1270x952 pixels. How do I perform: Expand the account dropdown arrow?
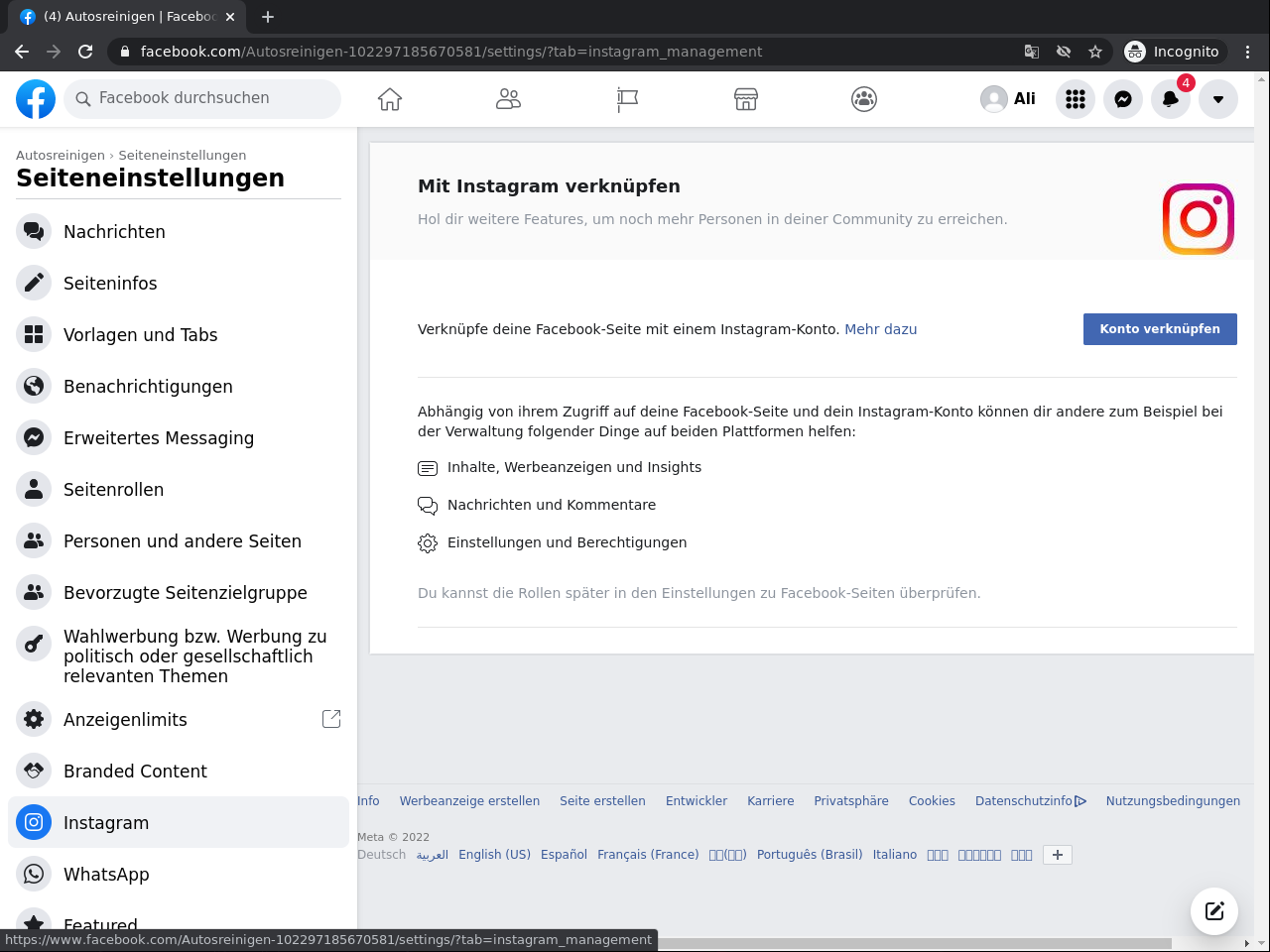pos(1218,99)
